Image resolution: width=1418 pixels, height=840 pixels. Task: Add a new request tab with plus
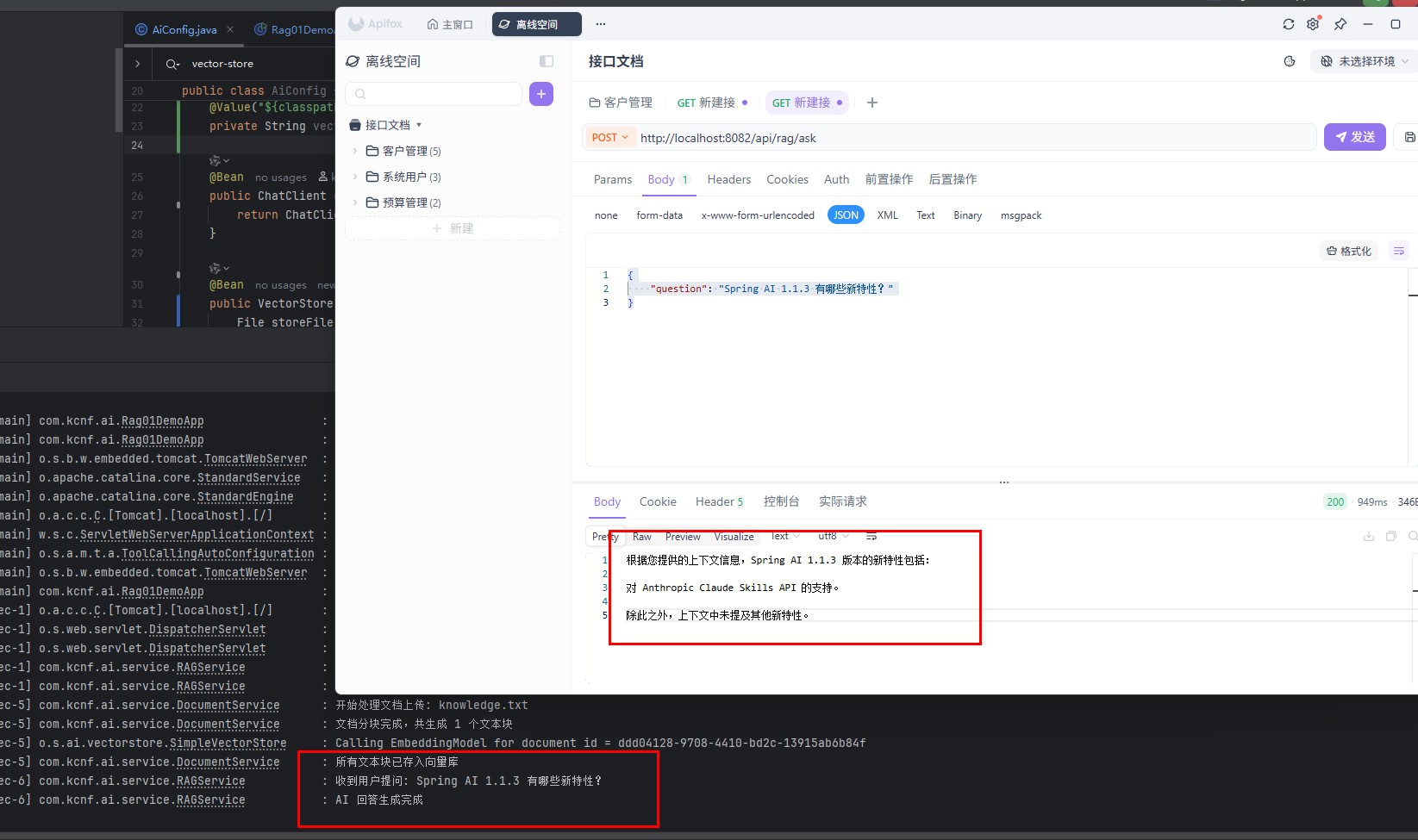point(872,103)
